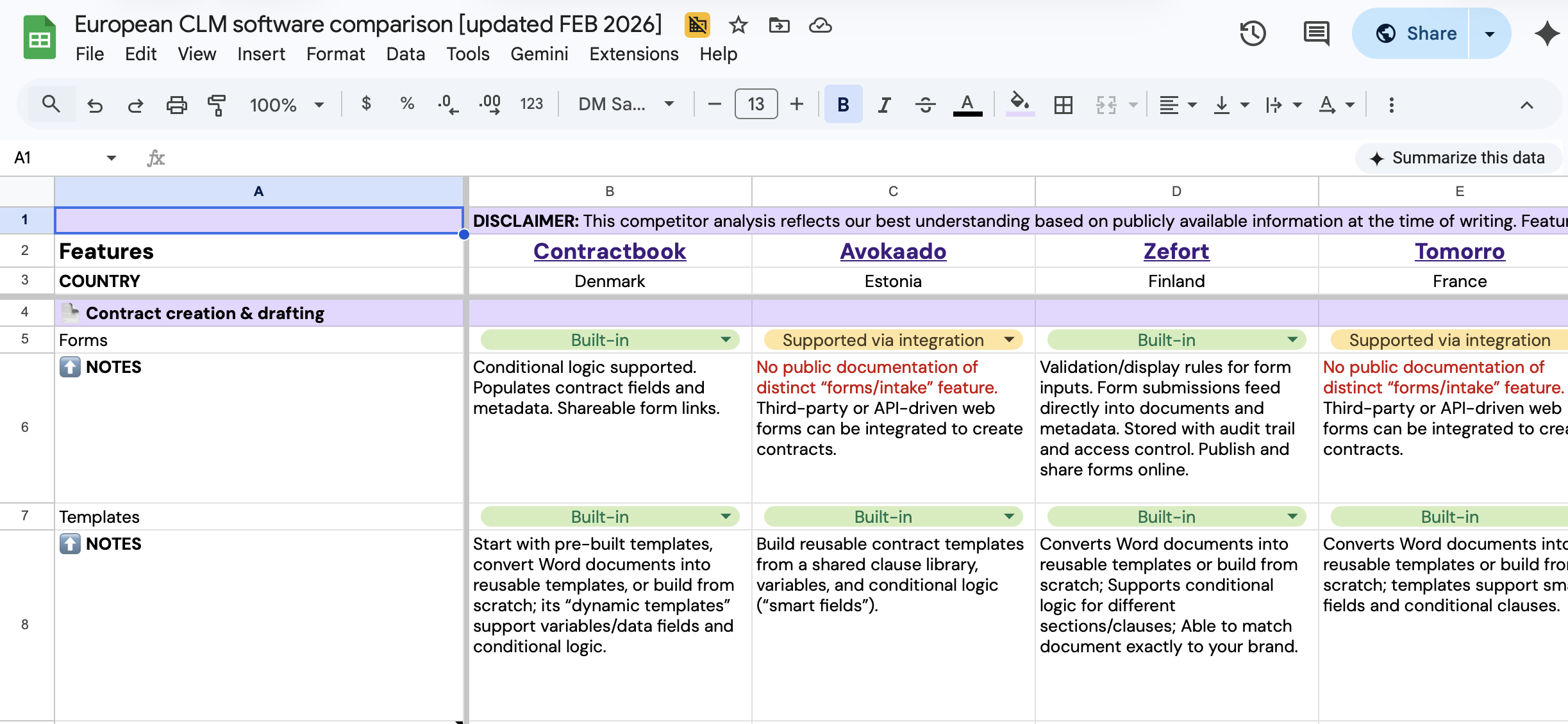Image resolution: width=1568 pixels, height=724 pixels.
Task: Open version history clock icon
Action: (1252, 33)
